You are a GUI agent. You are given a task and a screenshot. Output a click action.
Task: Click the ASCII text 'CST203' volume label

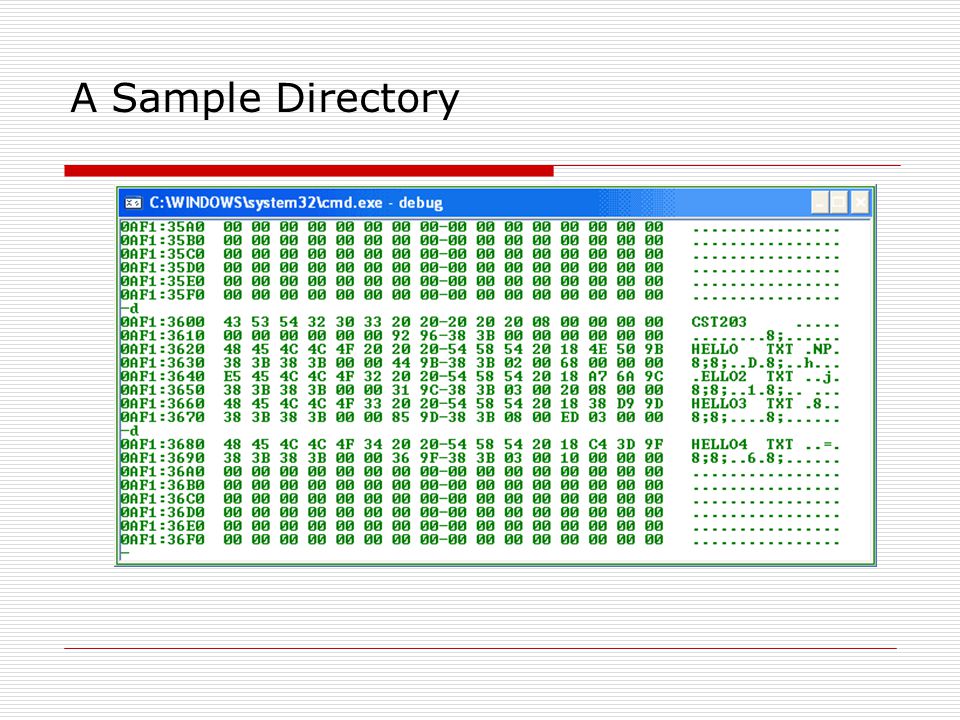tap(719, 322)
